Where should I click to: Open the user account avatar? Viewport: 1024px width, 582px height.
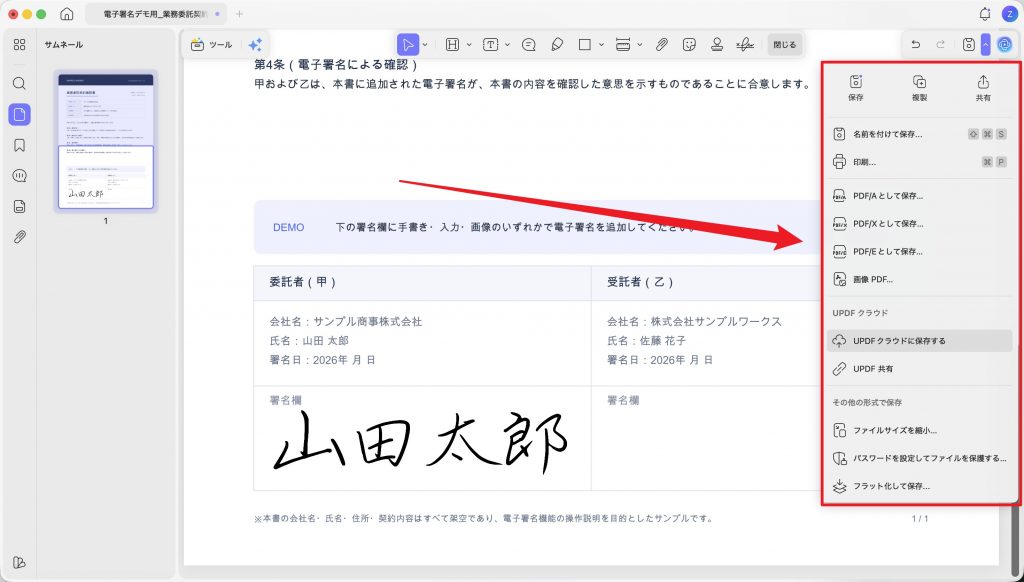click(x=1010, y=14)
